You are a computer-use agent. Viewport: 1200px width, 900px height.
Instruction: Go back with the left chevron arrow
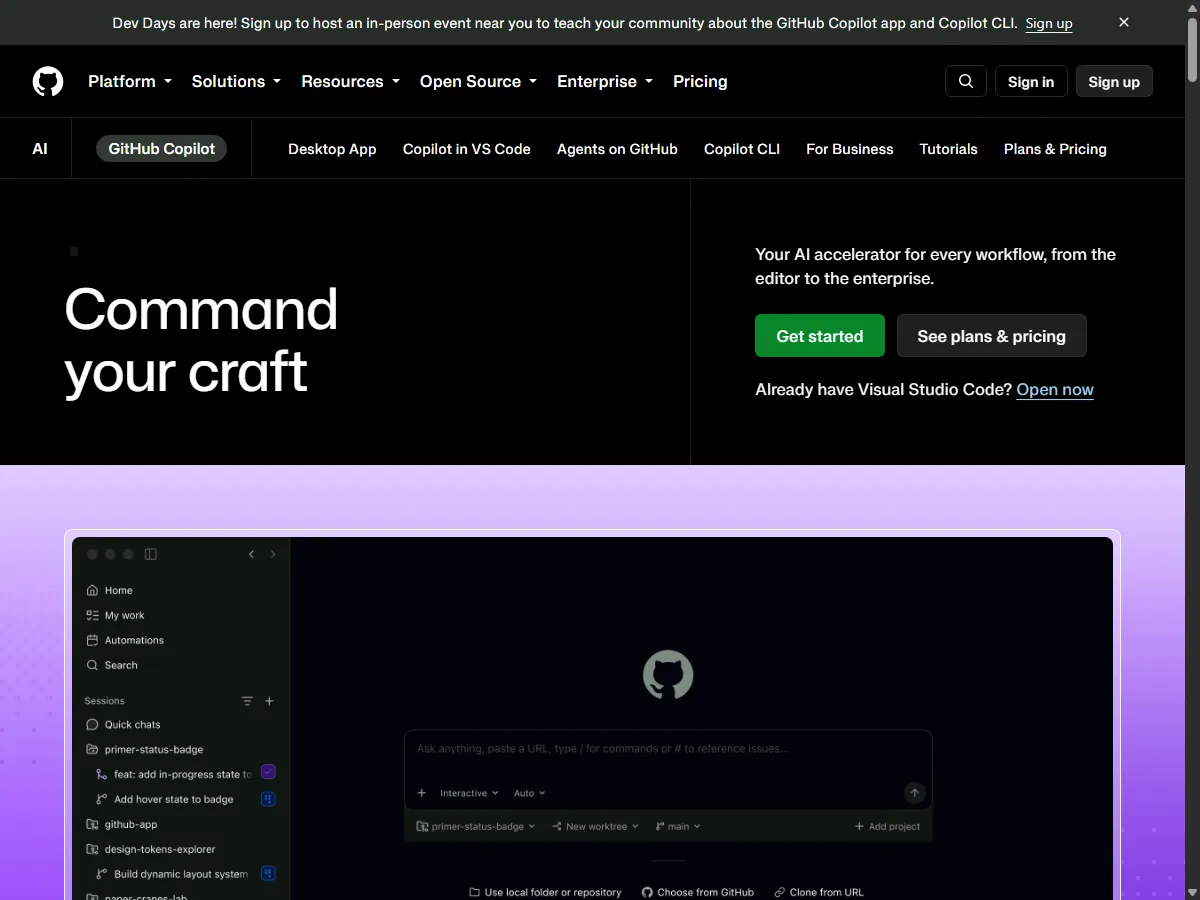pos(251,554)
